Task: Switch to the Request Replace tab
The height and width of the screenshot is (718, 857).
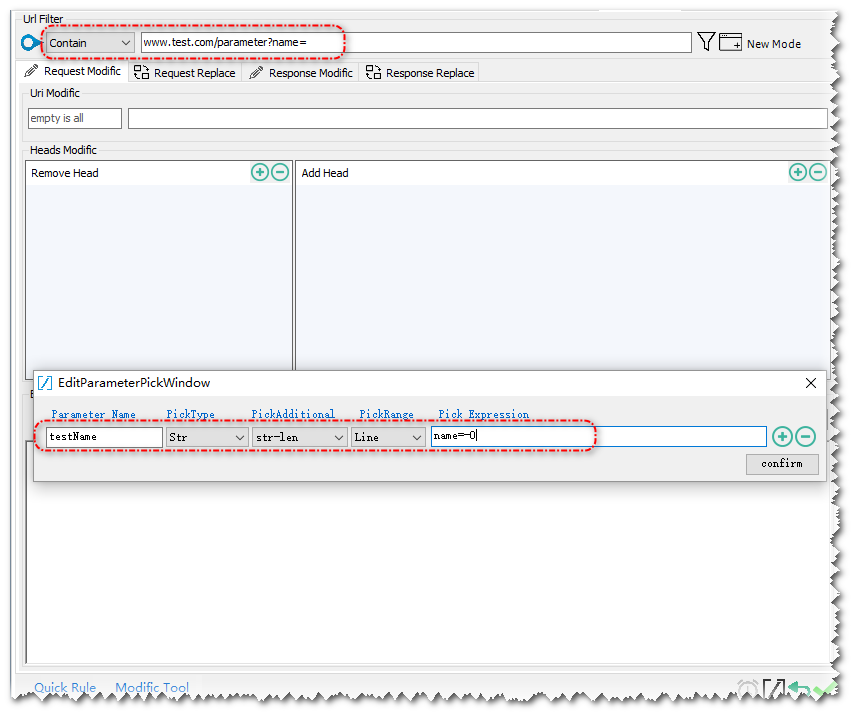Action: [185, 73]
